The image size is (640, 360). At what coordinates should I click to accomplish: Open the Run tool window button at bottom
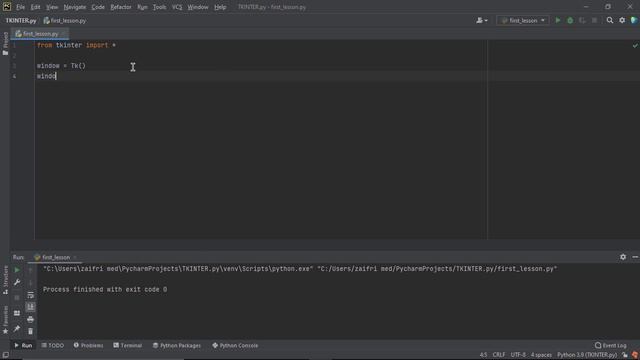coord(23,345)
